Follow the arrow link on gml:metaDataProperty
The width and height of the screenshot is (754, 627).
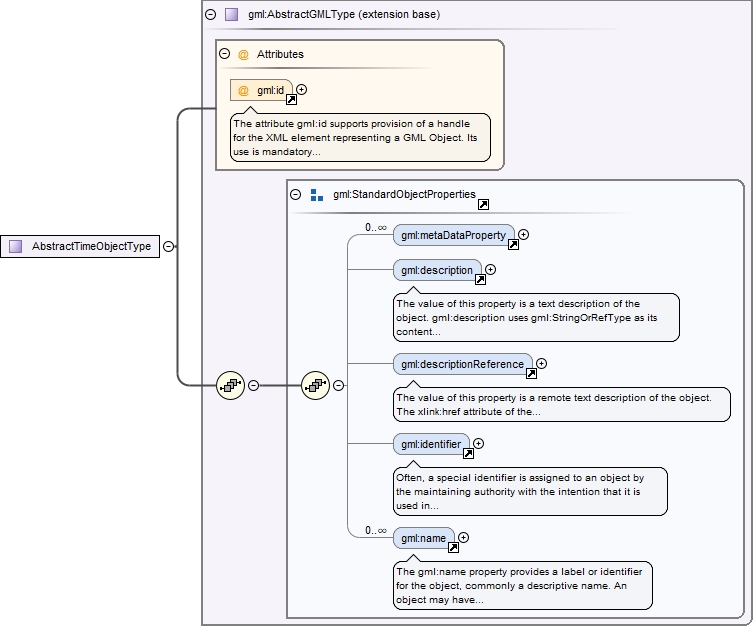pyautogui.click(x=513, y=244)
